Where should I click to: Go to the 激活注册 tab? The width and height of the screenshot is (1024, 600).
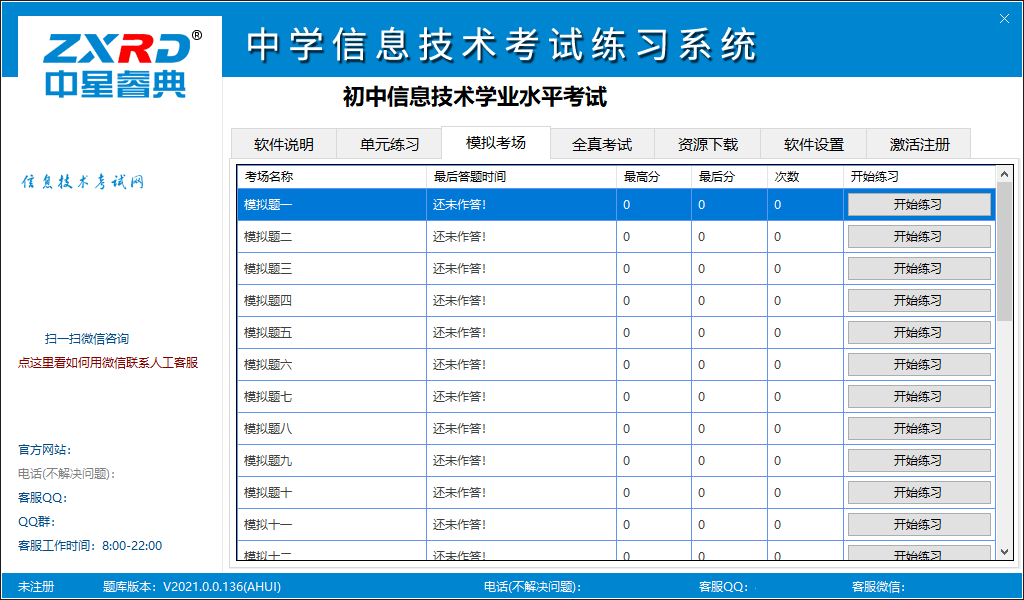coord(920,143)
